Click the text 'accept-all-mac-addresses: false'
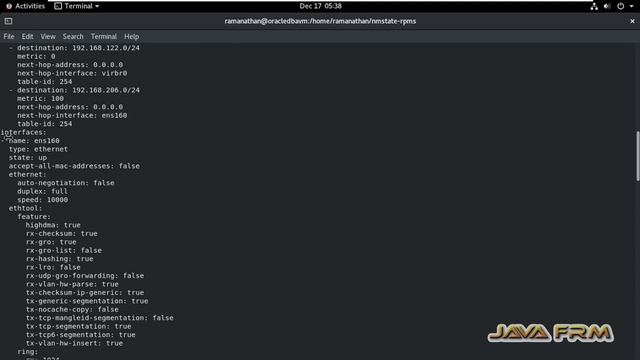The image size is (640, 360). pyautogui.click(x=74, y=166)
